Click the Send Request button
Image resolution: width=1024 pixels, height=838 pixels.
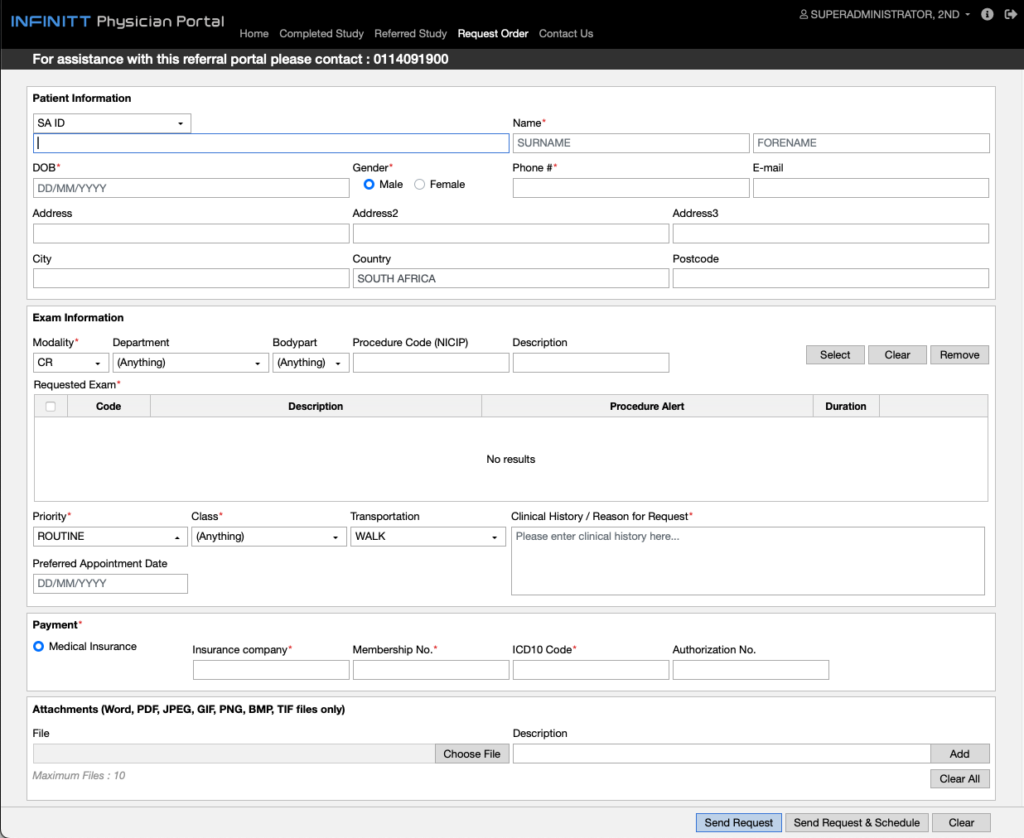coord(739,822)
